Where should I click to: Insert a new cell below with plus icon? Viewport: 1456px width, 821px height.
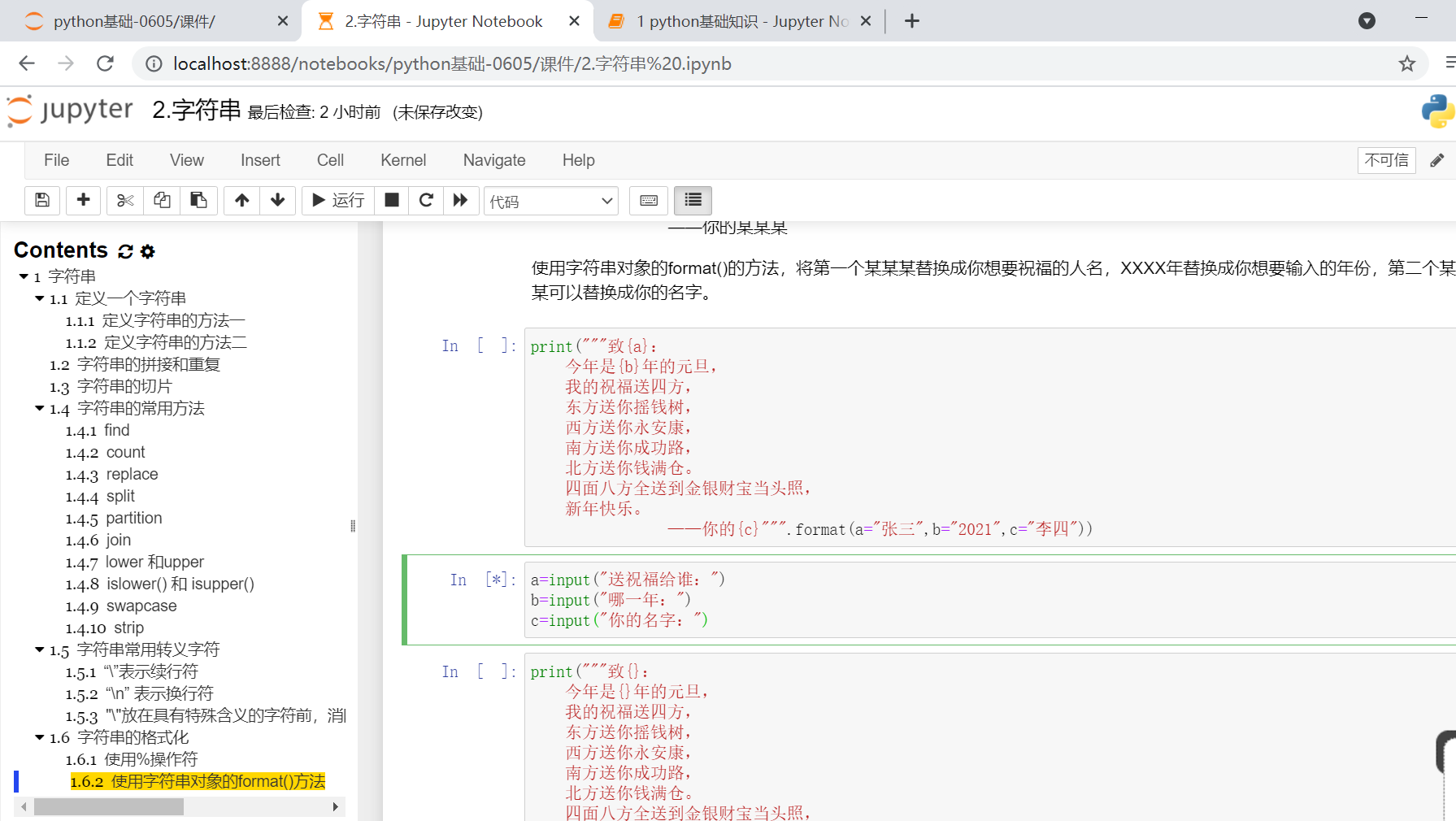[x=83, y=200]
